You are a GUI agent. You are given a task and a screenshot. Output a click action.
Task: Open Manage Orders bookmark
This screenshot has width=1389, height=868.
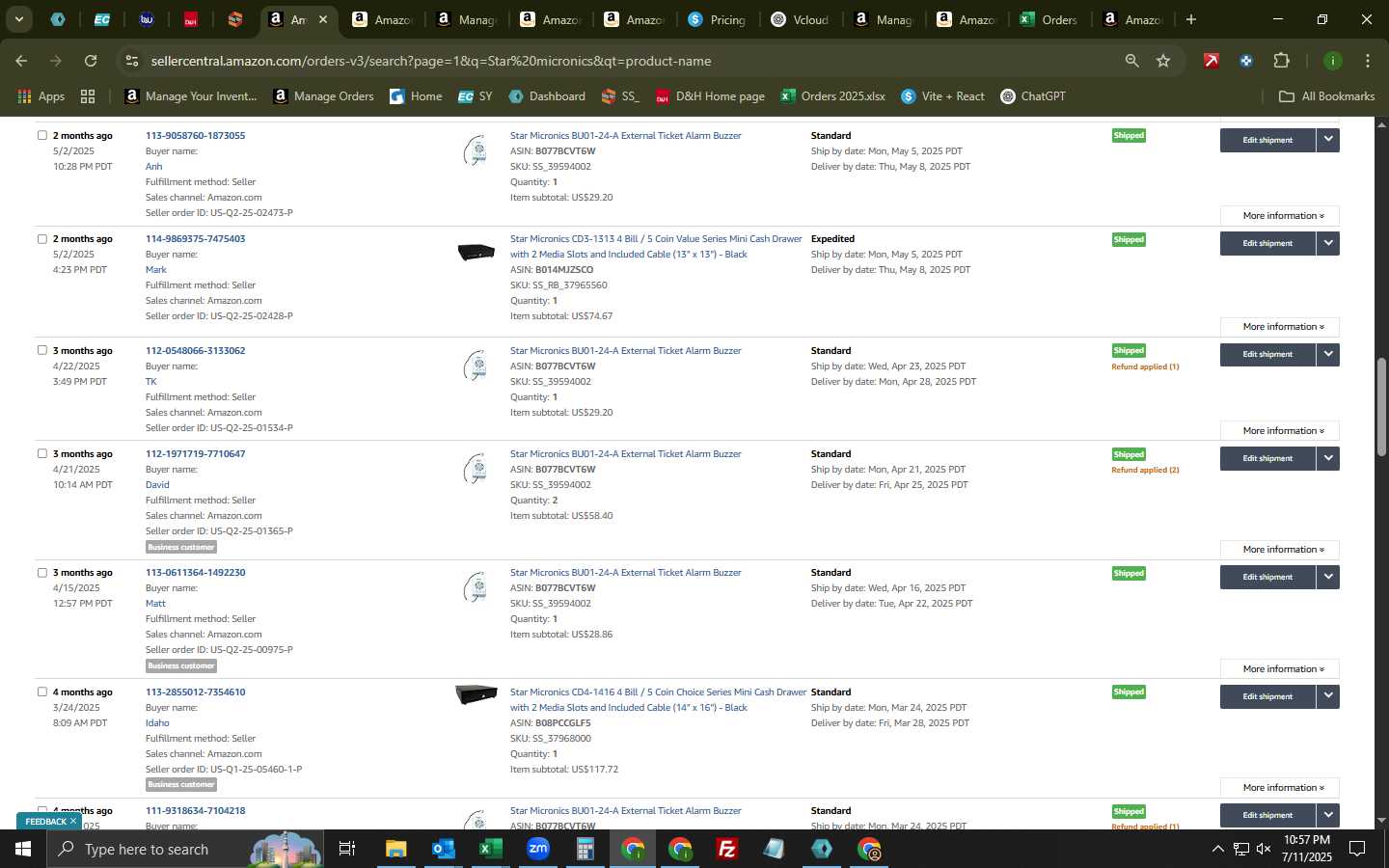click(x=324, y=96)
